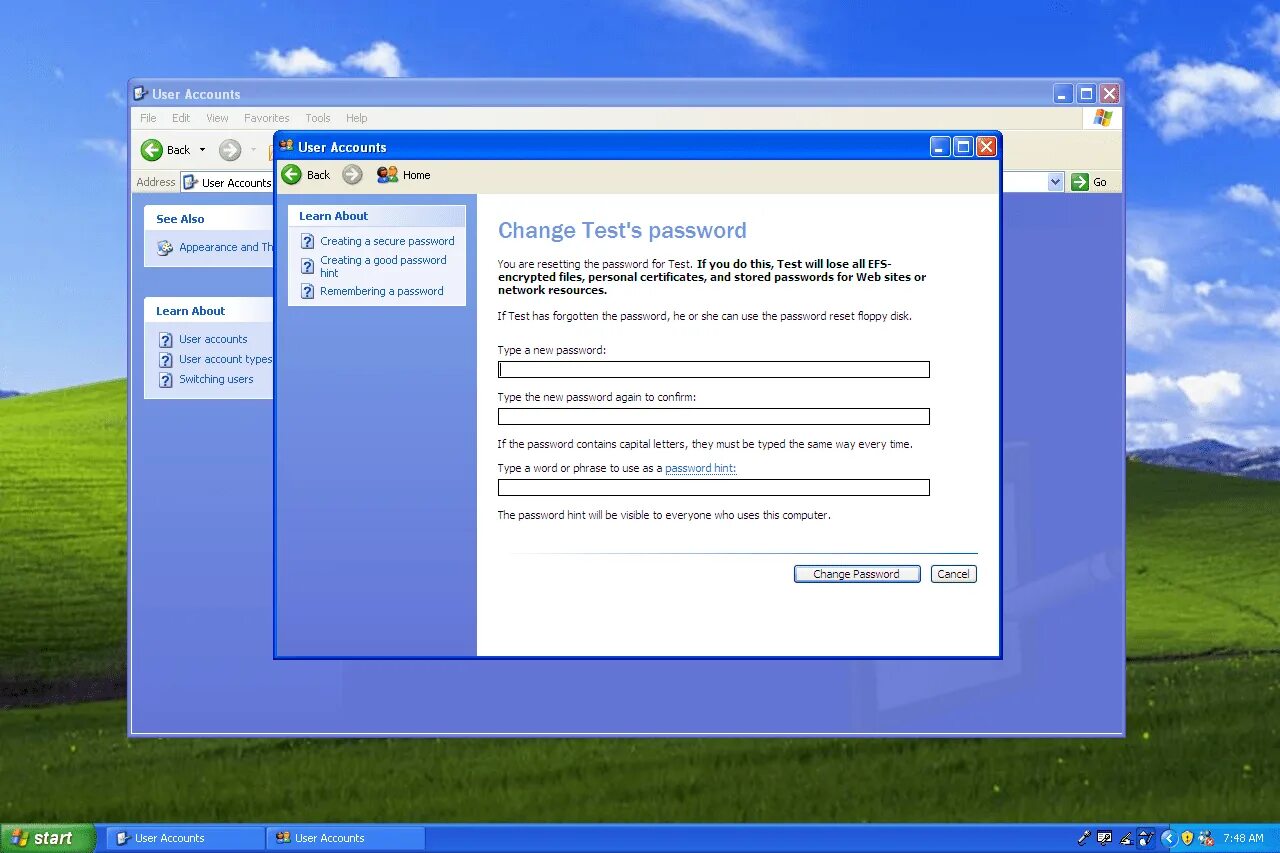Open the View menu
1280x853 pixels.
point(217,118)
